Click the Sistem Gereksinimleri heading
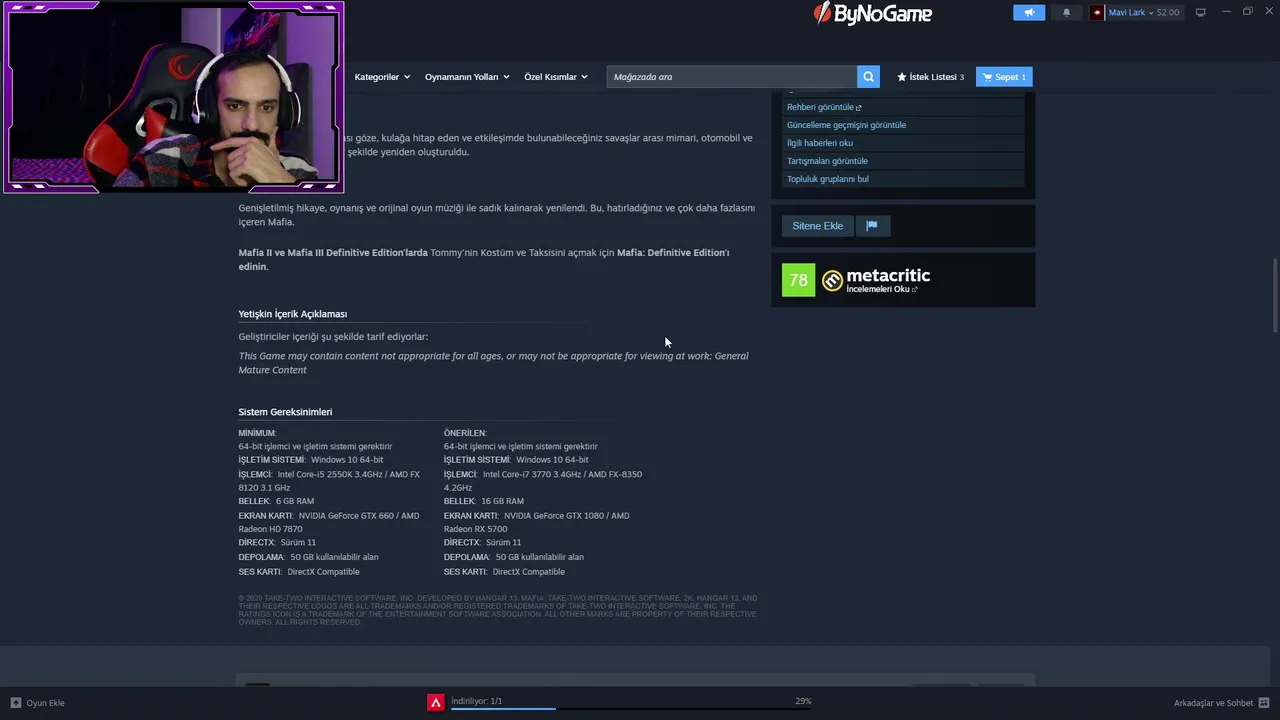1280x720 pixels. pos(285,412)
